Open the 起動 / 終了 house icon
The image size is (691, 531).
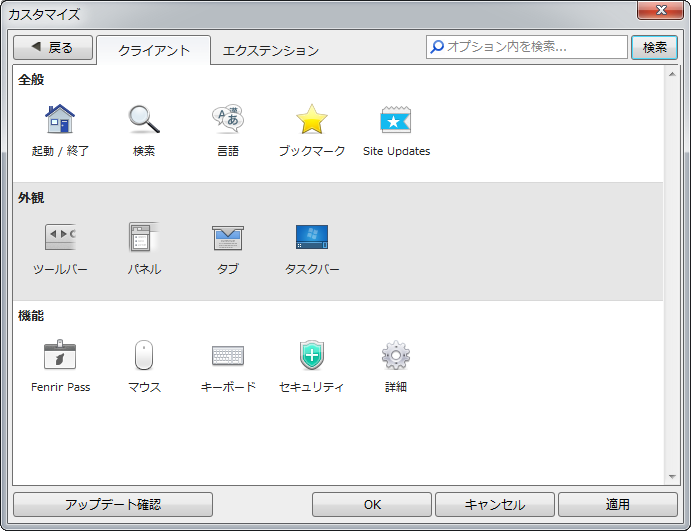[x=60, y=119]
